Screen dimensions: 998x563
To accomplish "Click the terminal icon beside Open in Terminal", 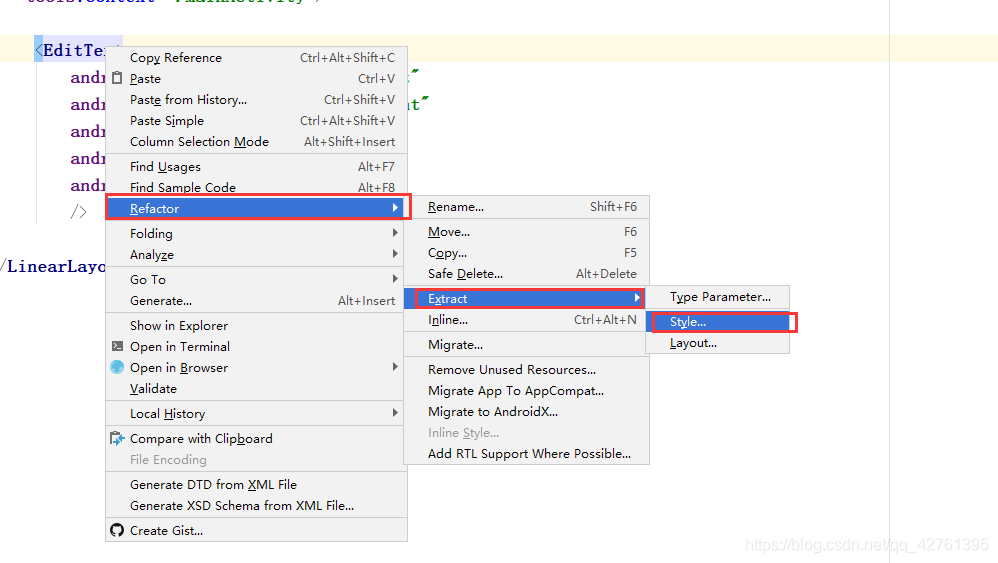I will coord(117,346).
